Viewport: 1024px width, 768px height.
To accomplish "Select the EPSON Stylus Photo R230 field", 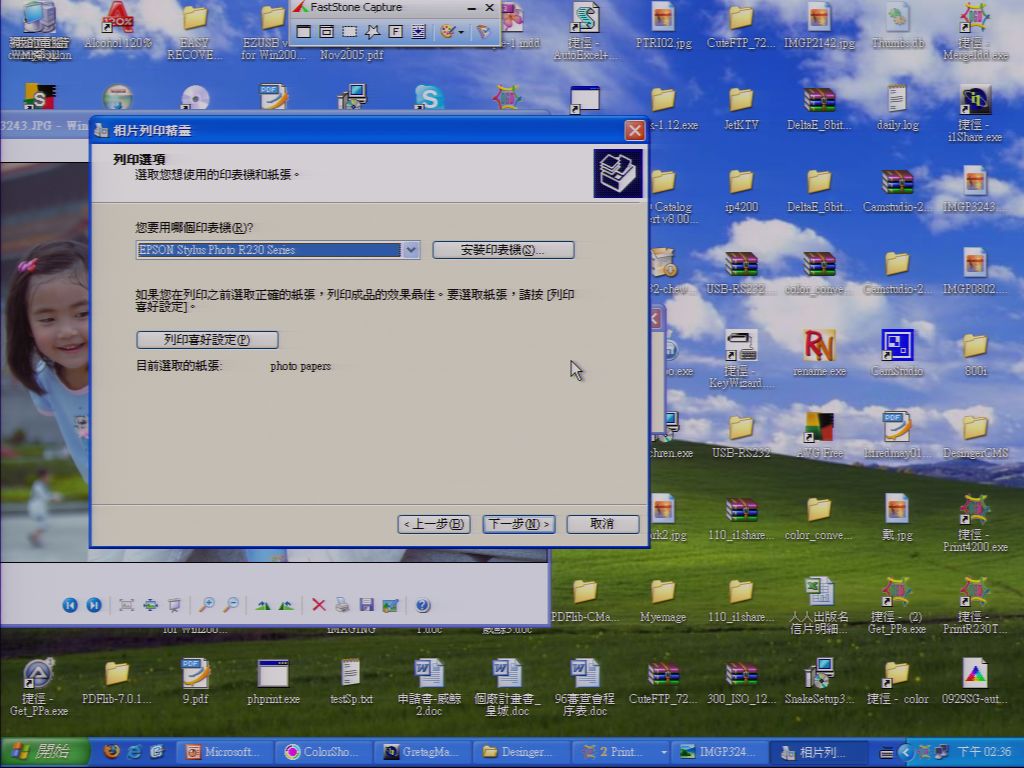I will [x=268, y=249].
